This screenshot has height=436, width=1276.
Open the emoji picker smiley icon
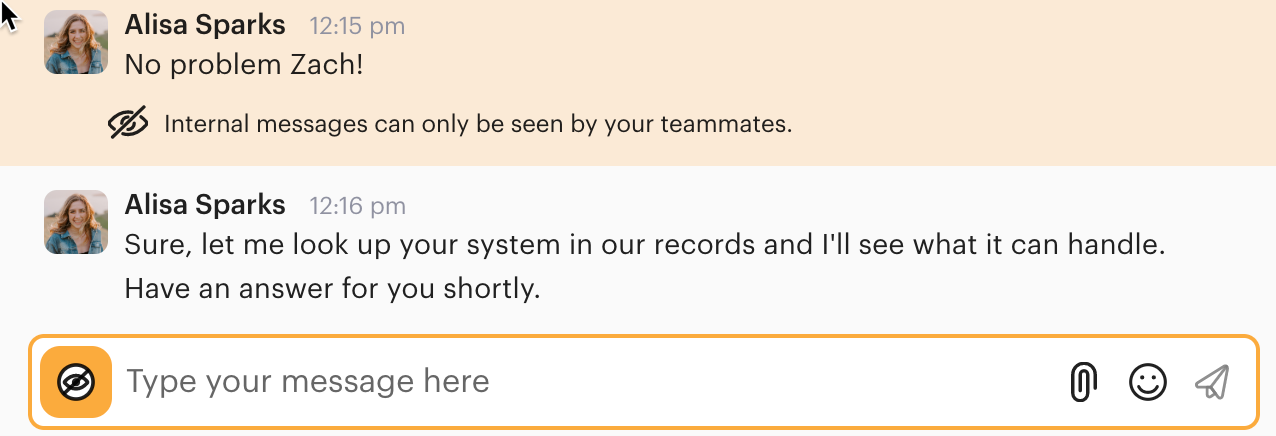point(1147,382)
